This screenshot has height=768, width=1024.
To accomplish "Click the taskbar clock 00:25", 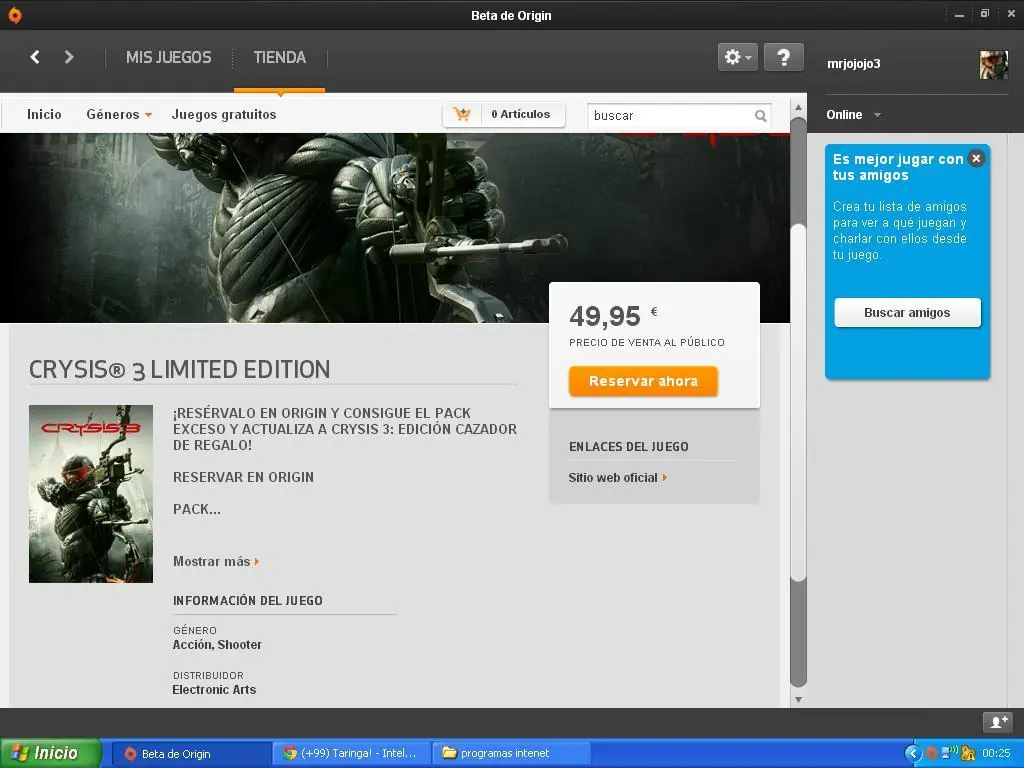I will [x=996, y=754].
